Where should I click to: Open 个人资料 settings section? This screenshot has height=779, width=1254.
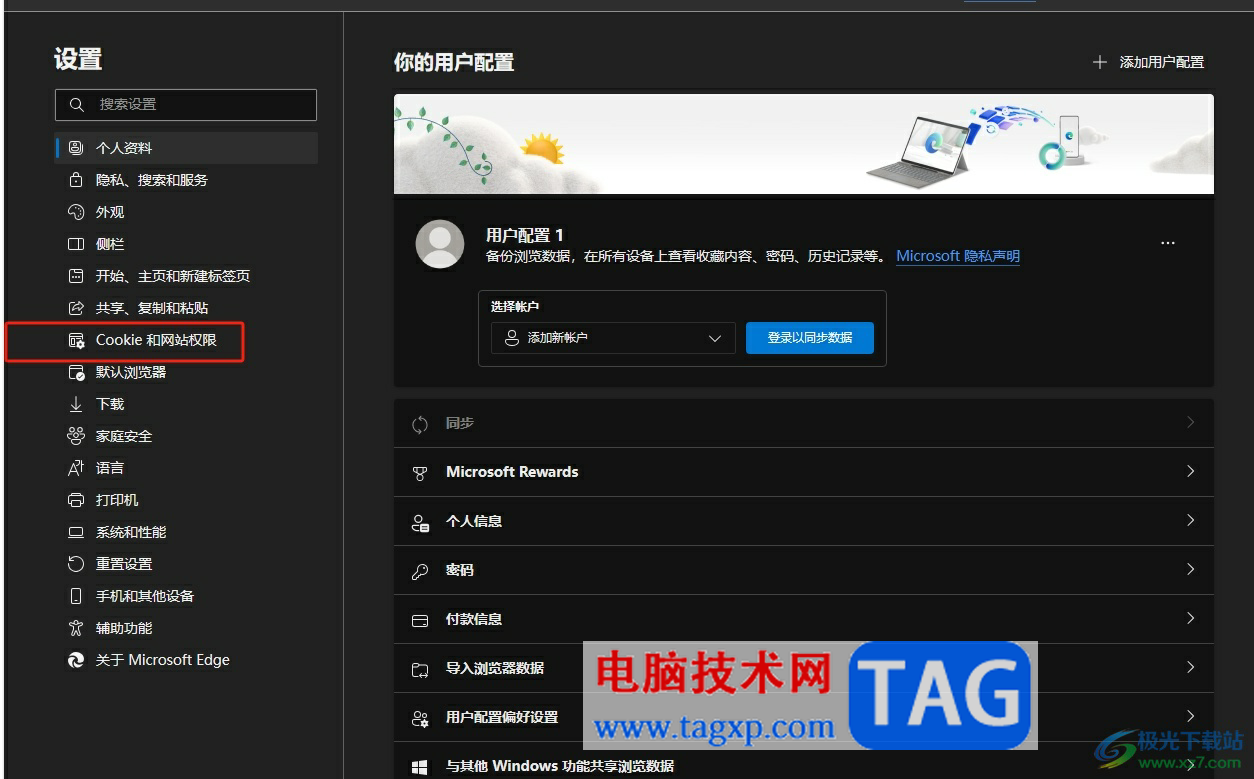[186, 148]
